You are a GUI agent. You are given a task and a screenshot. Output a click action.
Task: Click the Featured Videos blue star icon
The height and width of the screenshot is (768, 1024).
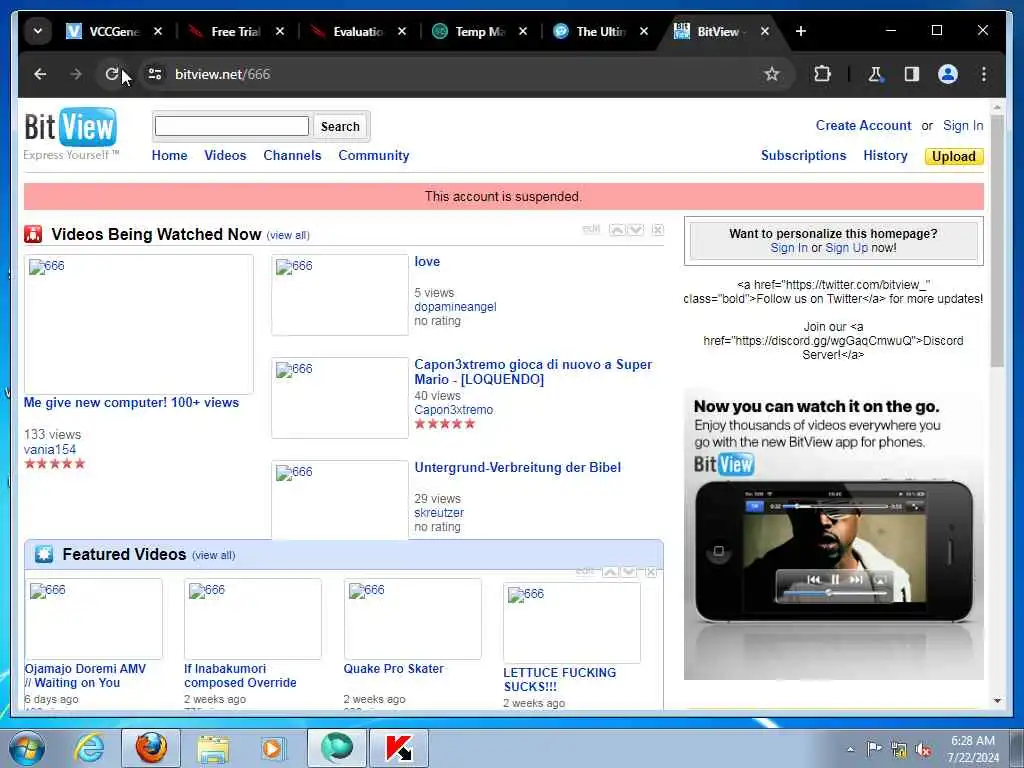click(44, 554)
